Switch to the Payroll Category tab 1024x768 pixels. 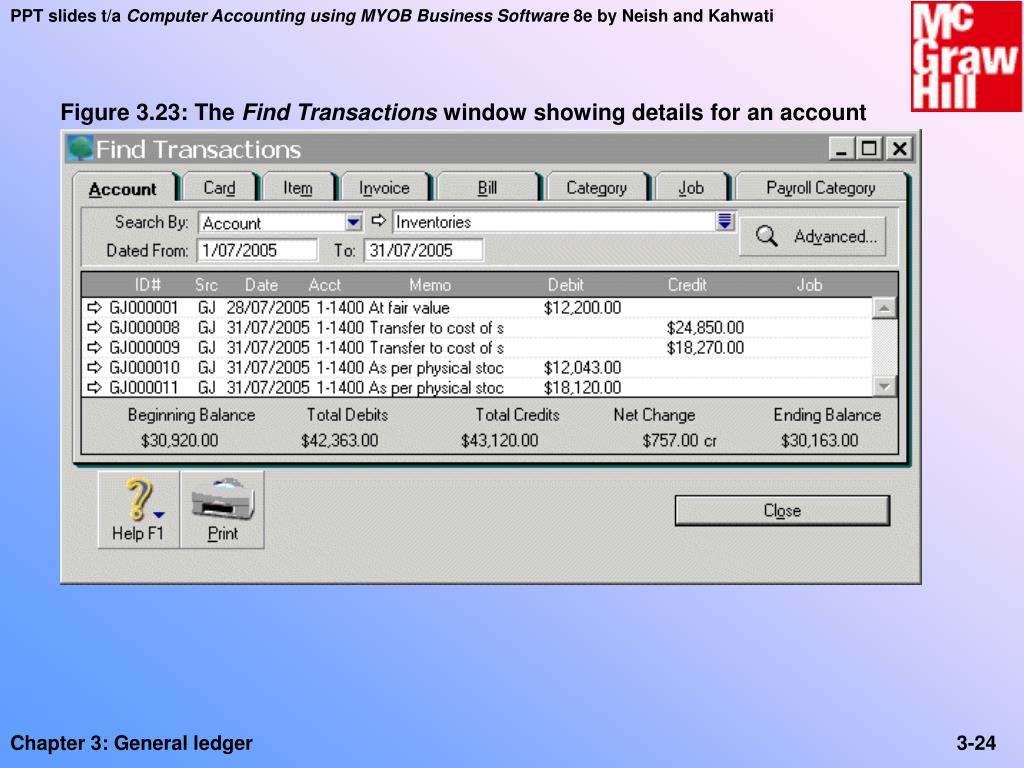821,188
